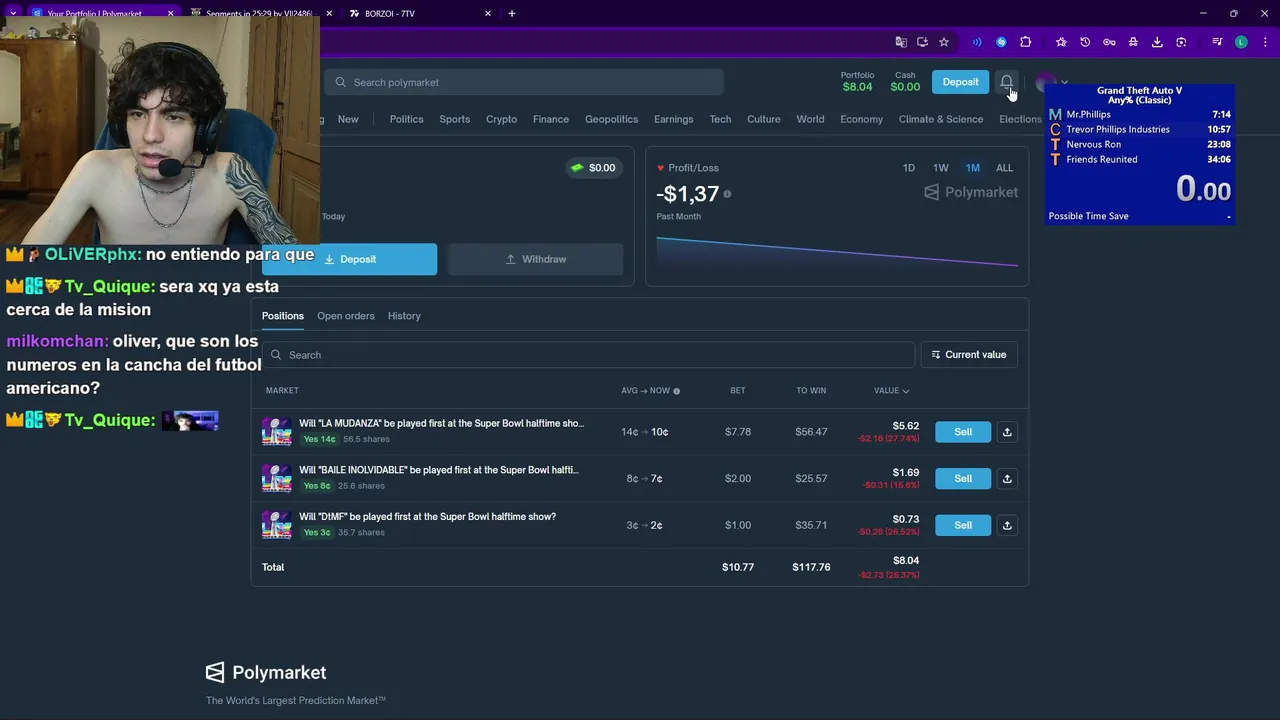1280x720 pixels.
Task: Open the browser downloads icon
Action: coord(1157,42)
